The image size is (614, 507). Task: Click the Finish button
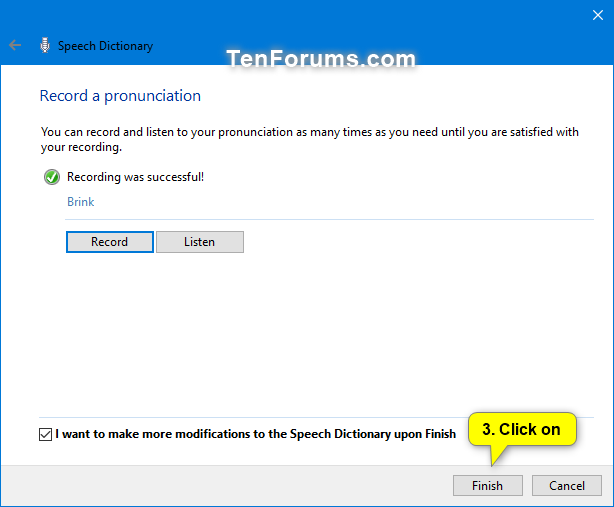pyautogui.click(x=488, y=485)
